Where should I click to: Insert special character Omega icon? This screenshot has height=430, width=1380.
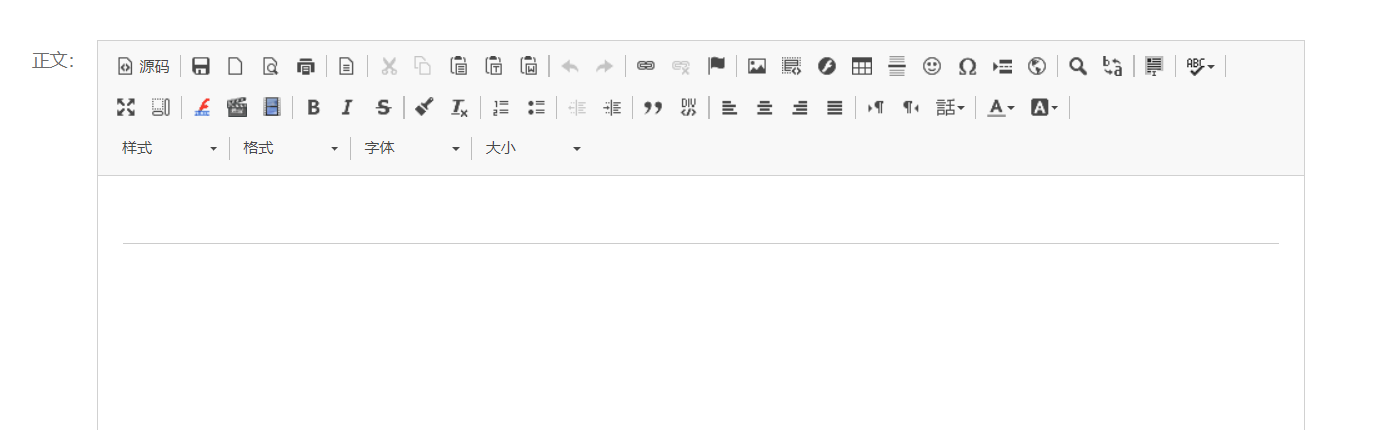[x=967, y=67]
